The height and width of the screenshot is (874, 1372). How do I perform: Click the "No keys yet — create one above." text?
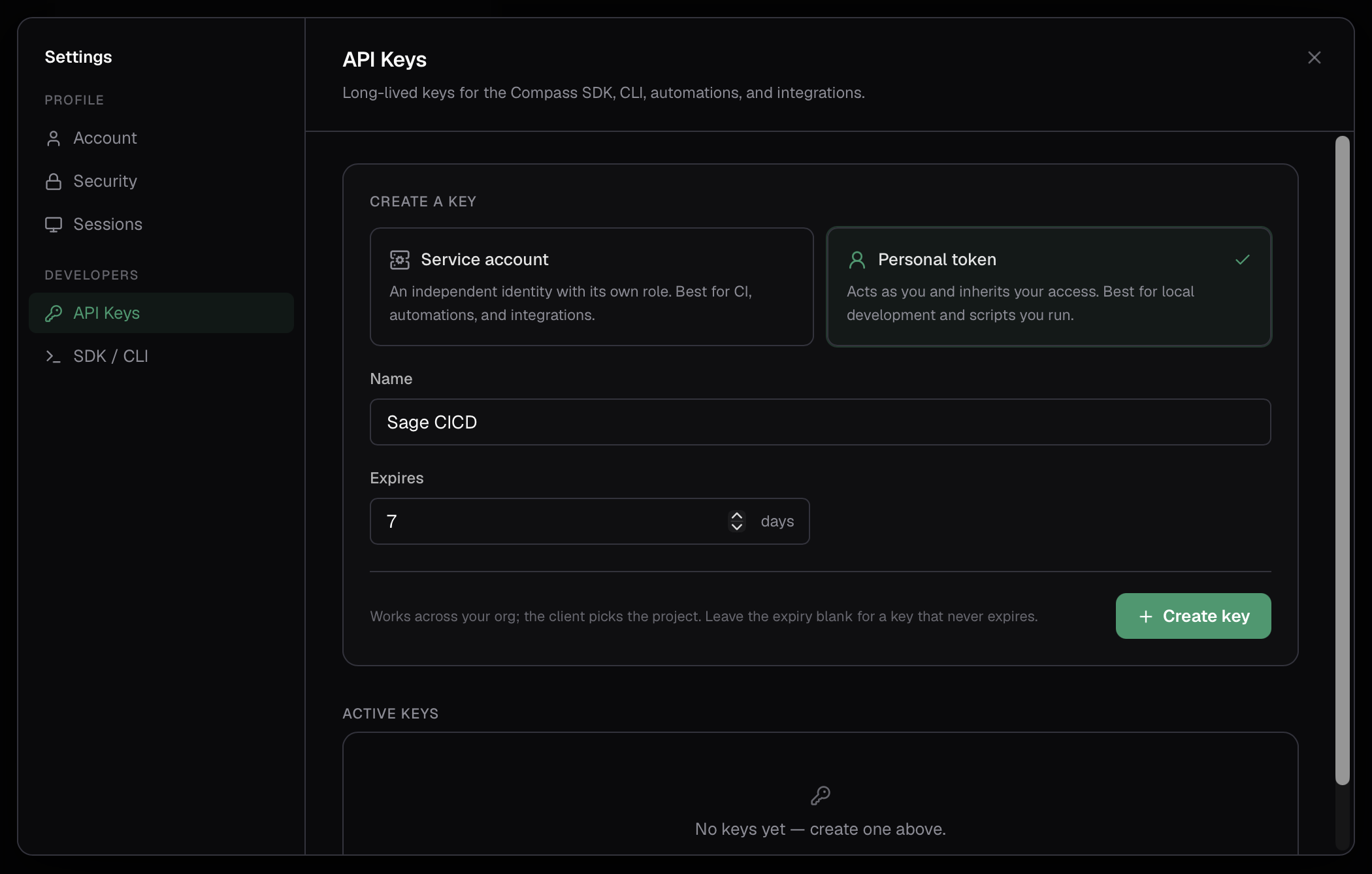[x=821, y=829]
